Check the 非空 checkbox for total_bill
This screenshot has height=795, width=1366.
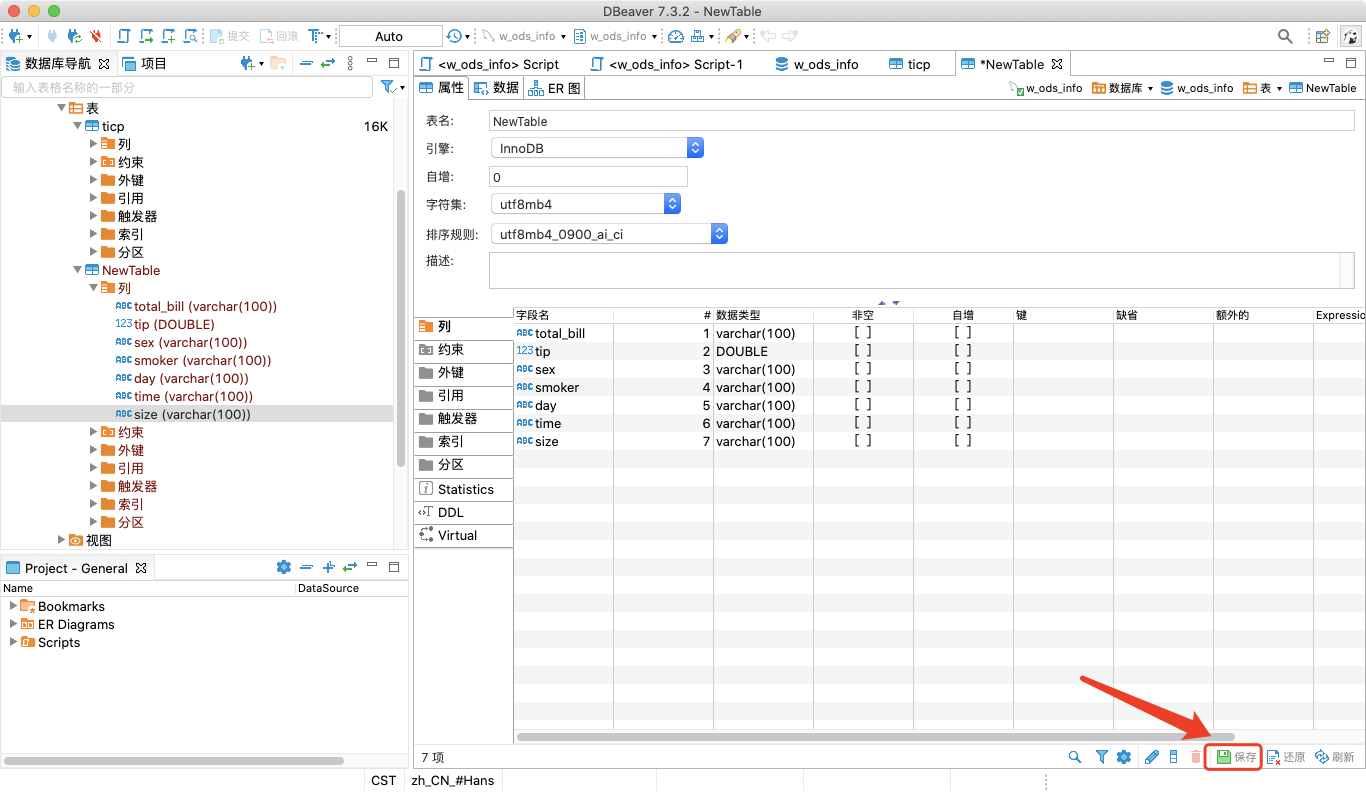[862, 333]
